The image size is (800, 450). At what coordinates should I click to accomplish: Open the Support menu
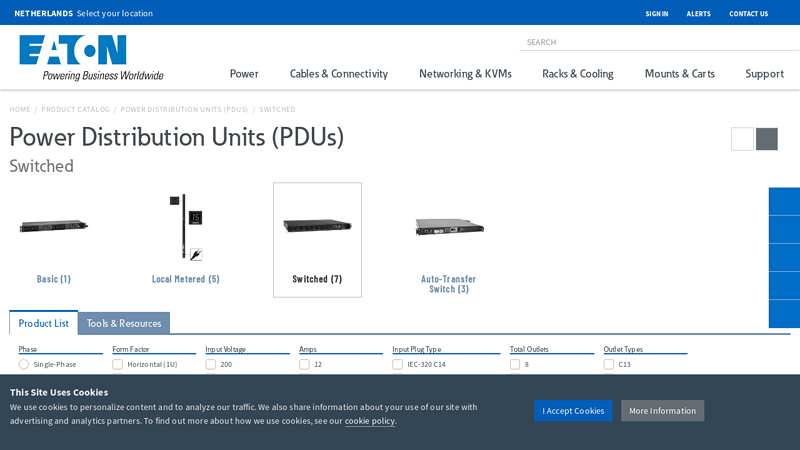coord(764,73)
